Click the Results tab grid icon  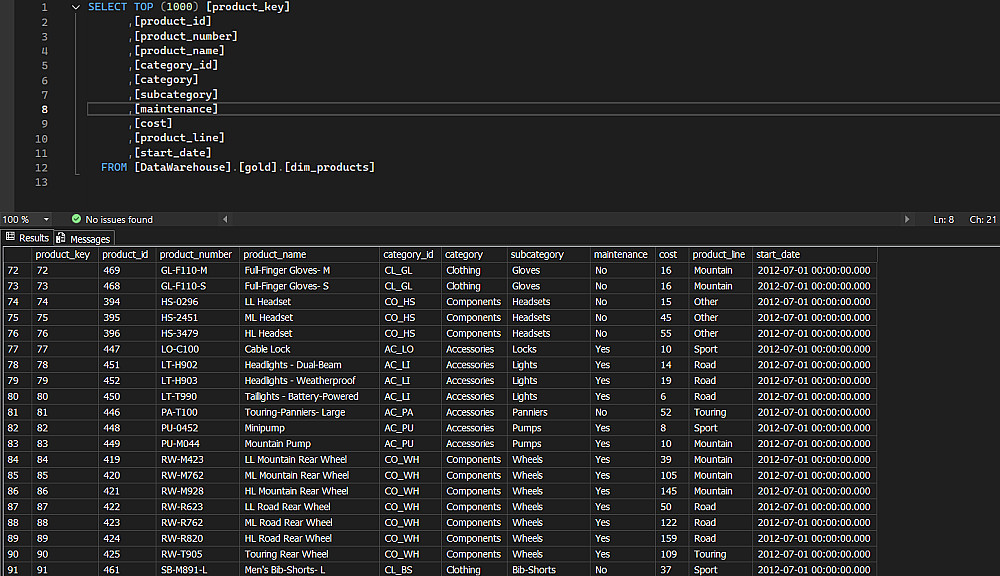point(11,238)
